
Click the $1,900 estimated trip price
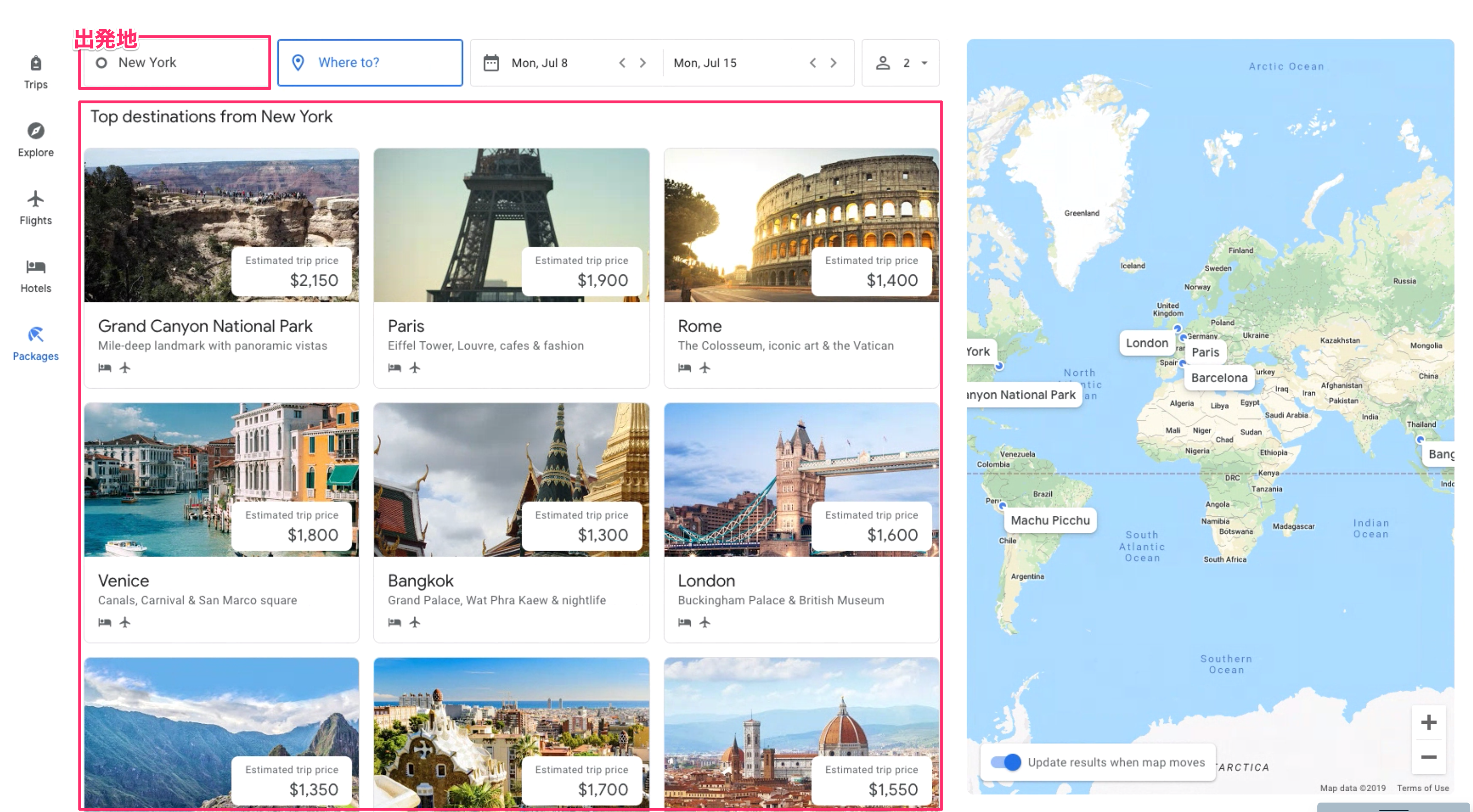(603, 281)
